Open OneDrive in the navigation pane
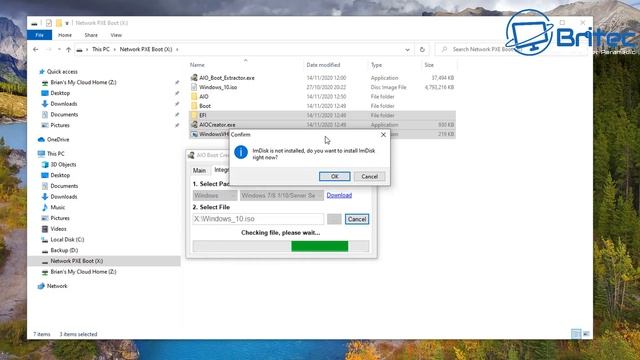This screenshot has width=640, height=360. tap(58, 140)
